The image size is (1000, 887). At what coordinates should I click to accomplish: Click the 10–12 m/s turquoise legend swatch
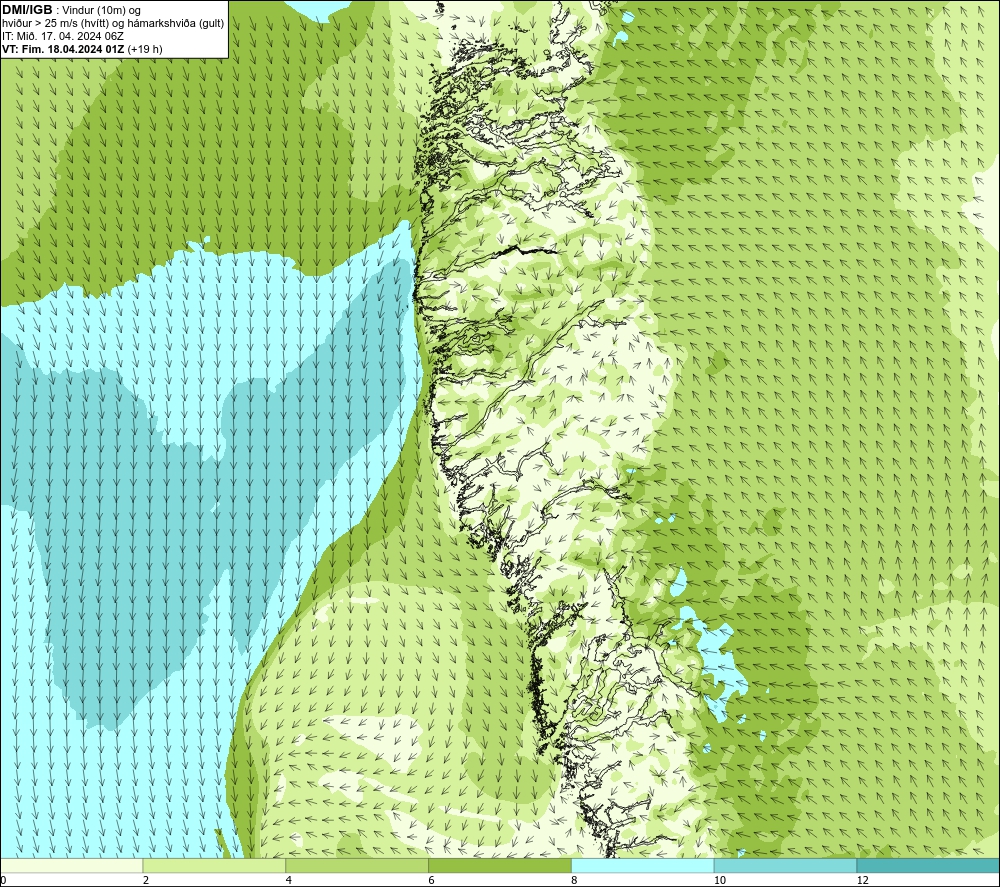[786, 865]
